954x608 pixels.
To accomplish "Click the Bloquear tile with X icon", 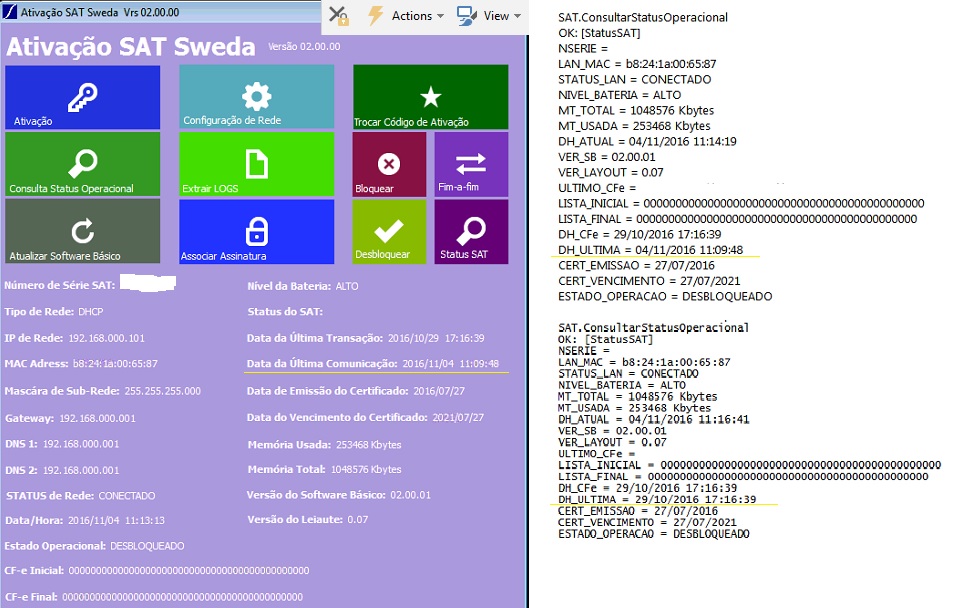I will (389, 164).
